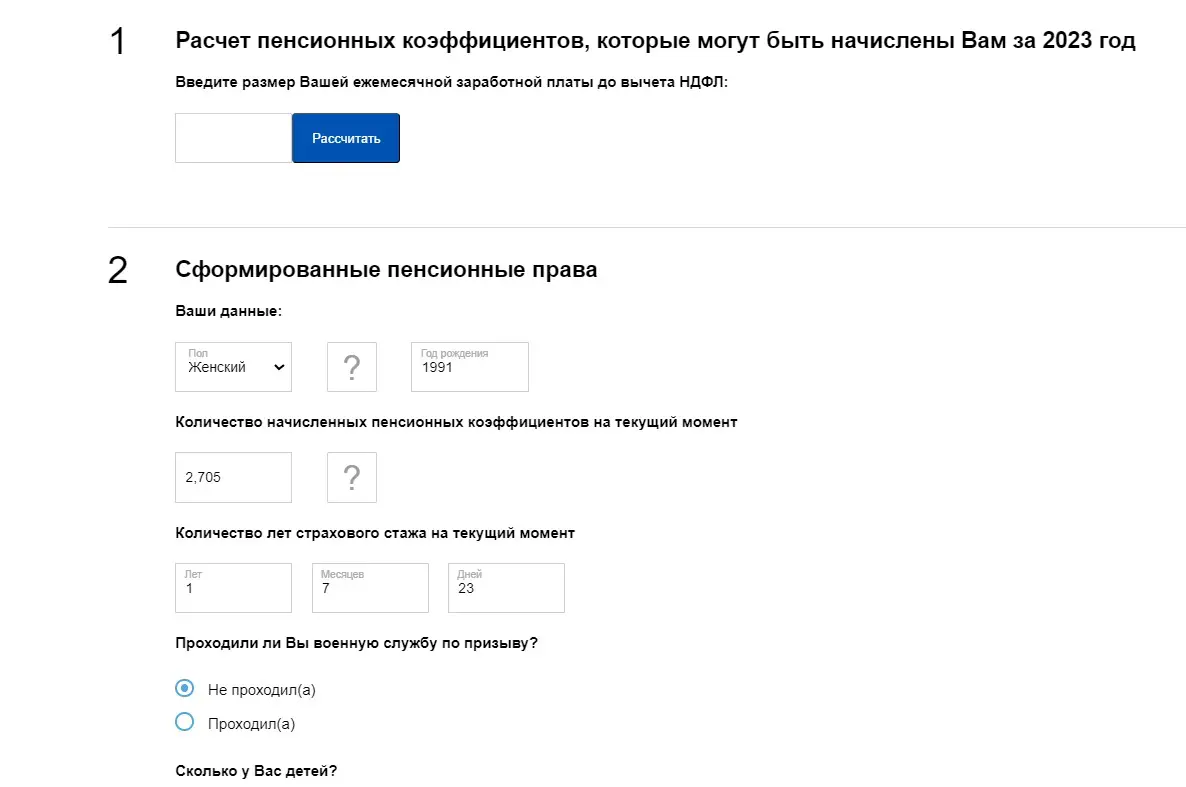Viewport: 1186px width, 787px height.
Task: Expand the "Пол" gender dropdown
Action: coord(234,367)
